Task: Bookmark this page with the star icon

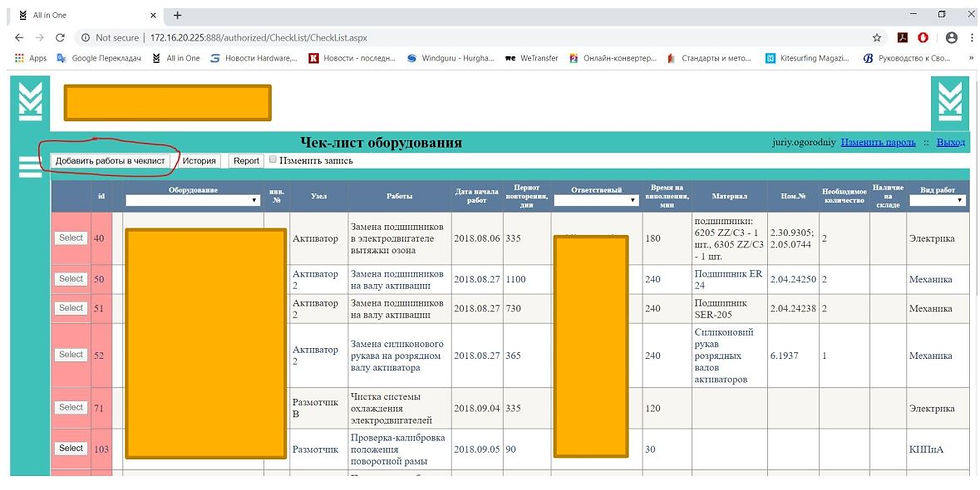Action: 877,38
